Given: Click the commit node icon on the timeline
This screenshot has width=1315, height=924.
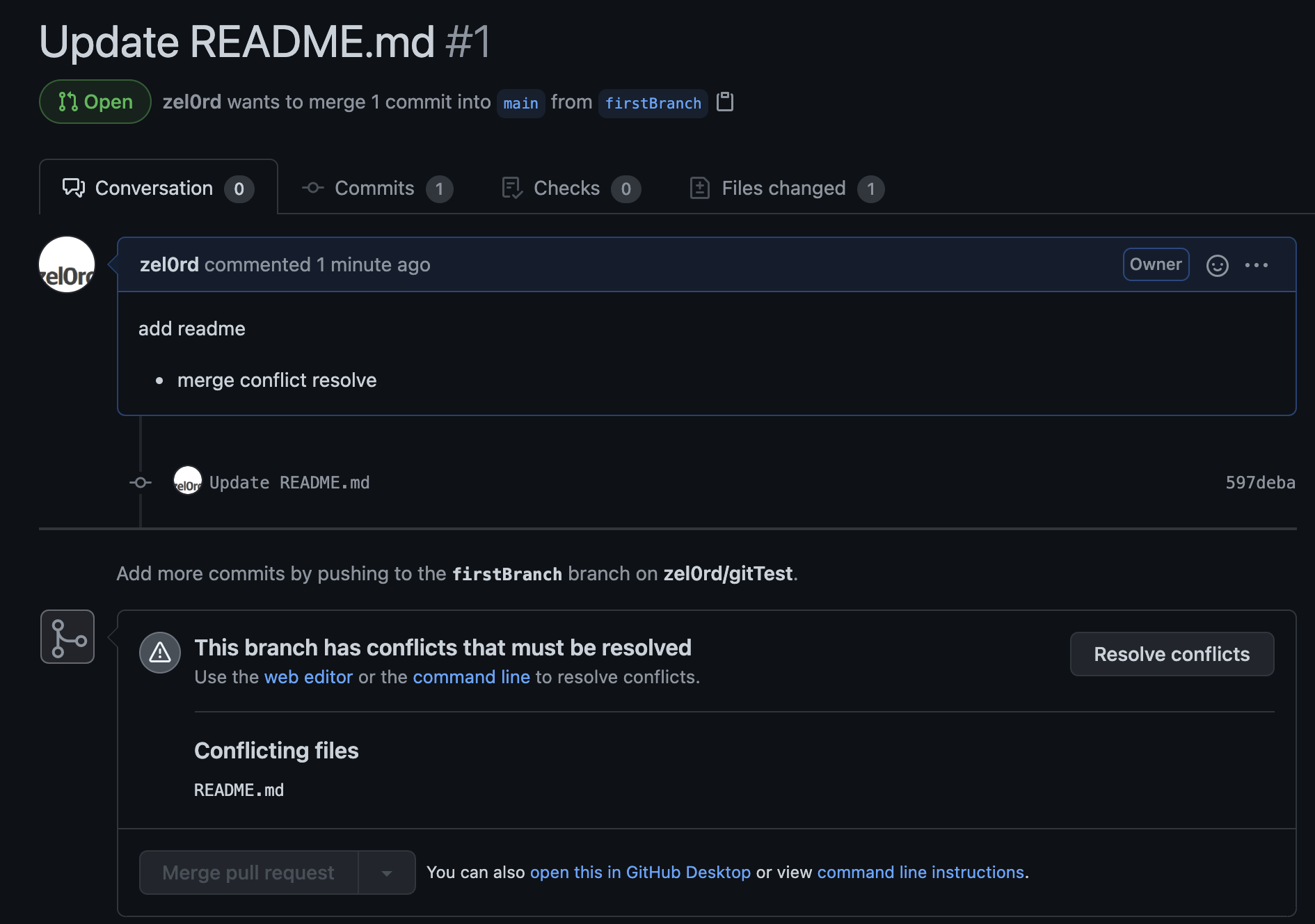Looking at the screenshot, I should point(141,482).
